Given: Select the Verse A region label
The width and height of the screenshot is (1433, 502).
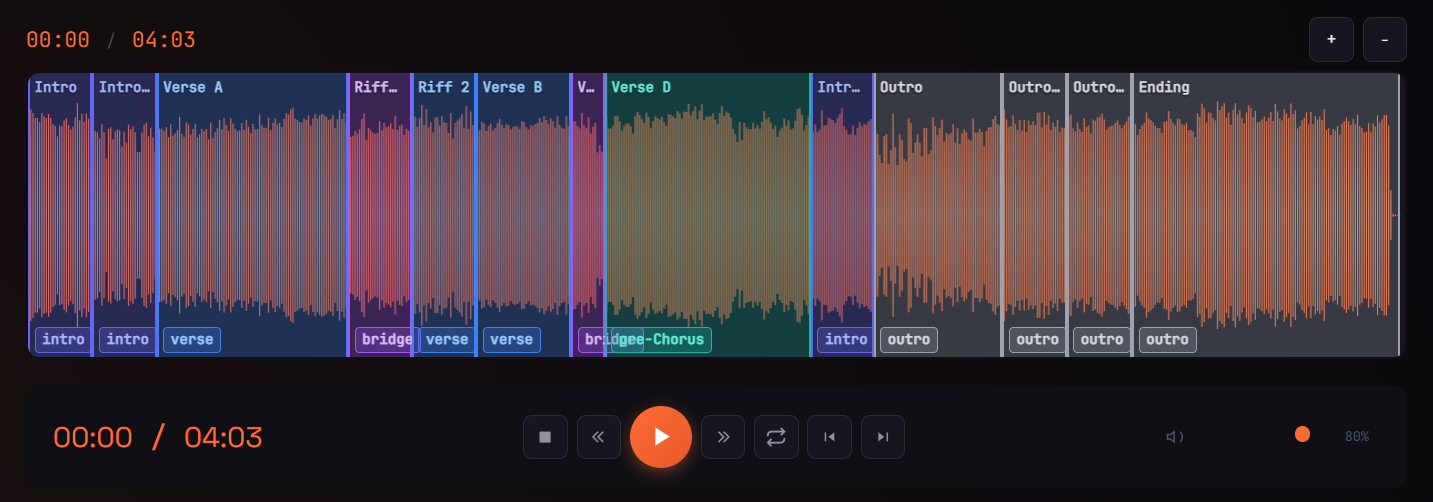Looking at the screenshot, I should point(193,87).
